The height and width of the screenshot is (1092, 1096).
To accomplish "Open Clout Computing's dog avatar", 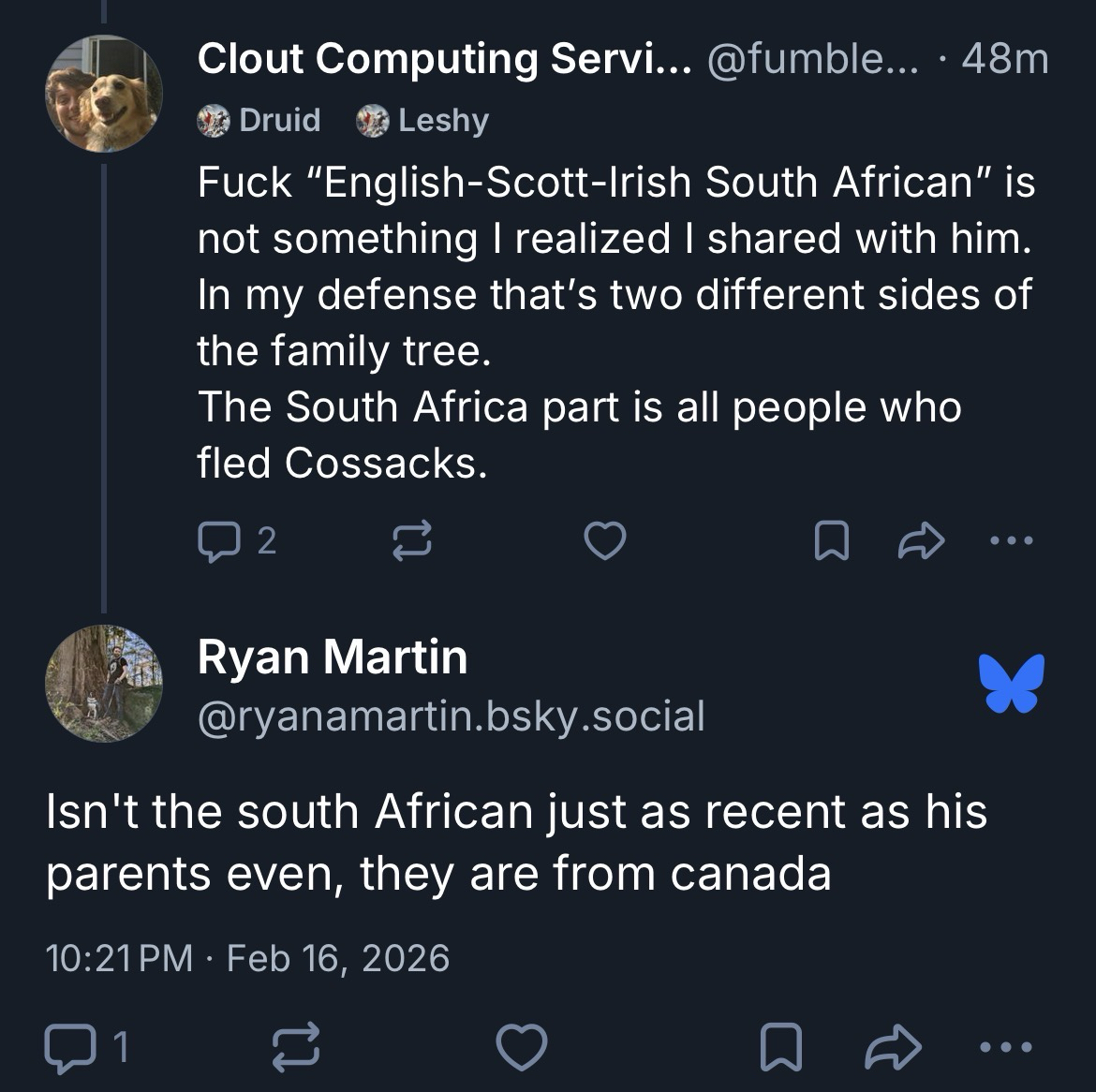I will (104, 94).
